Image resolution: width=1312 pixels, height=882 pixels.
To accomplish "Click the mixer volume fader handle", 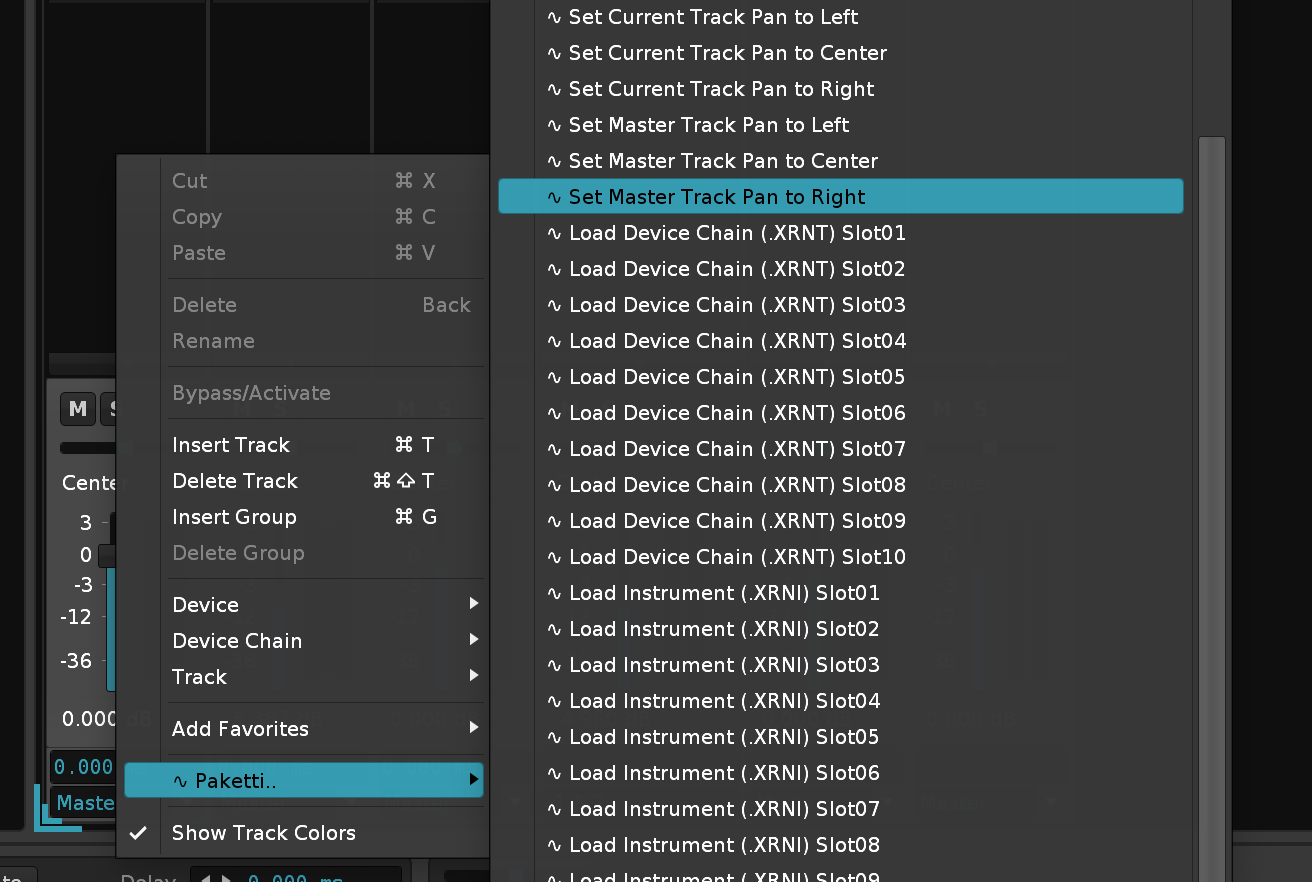I will (x=106, y=555).
